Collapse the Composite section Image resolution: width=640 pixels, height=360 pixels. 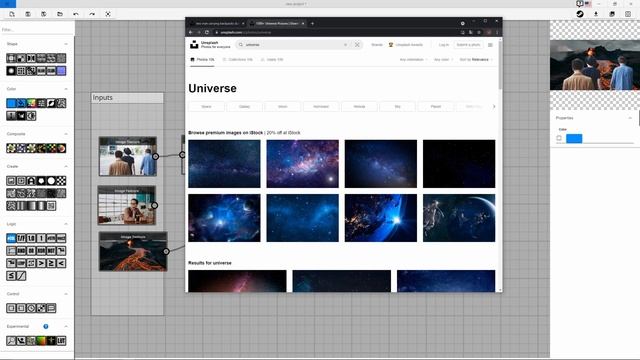pyautogui.click(x=66, y=134)
